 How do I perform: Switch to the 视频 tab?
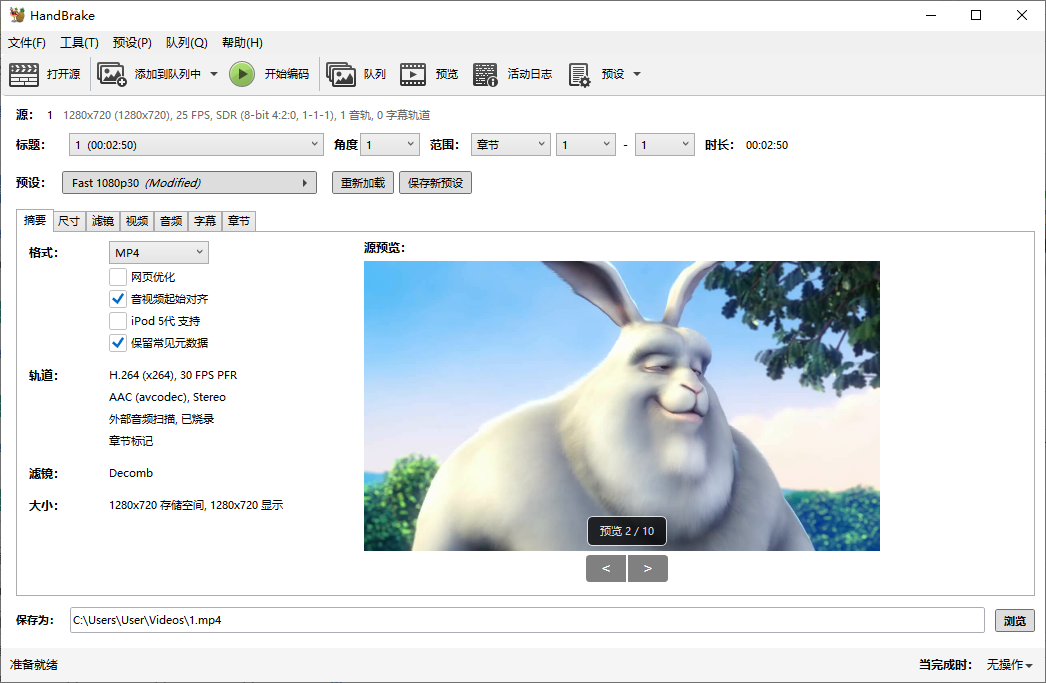point(137,221)
